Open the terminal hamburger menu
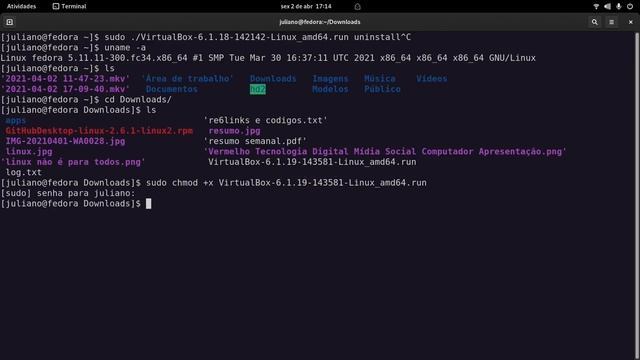 611,22
